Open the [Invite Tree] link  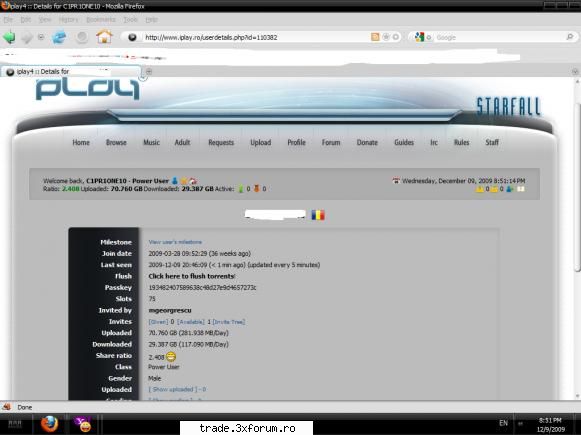(229, 322)
